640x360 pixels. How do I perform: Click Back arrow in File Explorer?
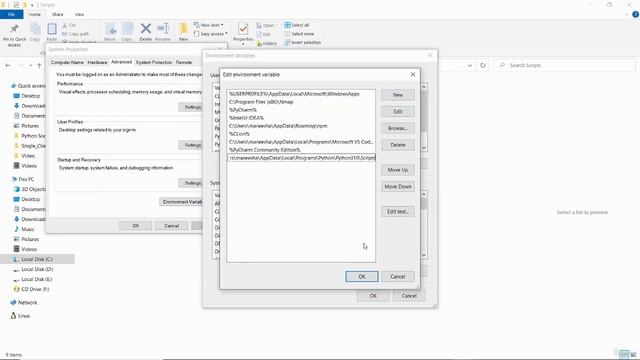click(x=8, y=65)
